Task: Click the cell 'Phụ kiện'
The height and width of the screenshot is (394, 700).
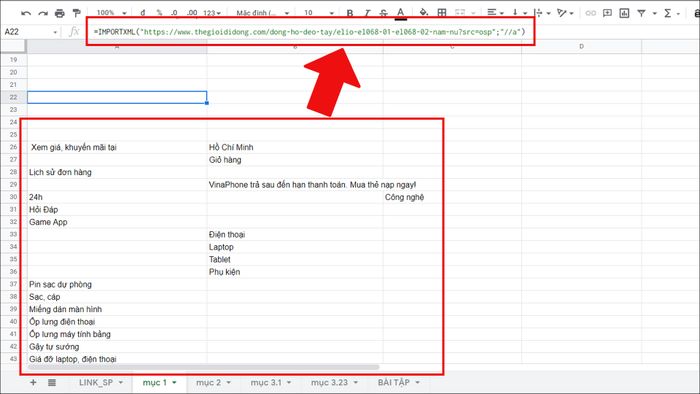Action: pyautogui.click(x=295, y=272)
